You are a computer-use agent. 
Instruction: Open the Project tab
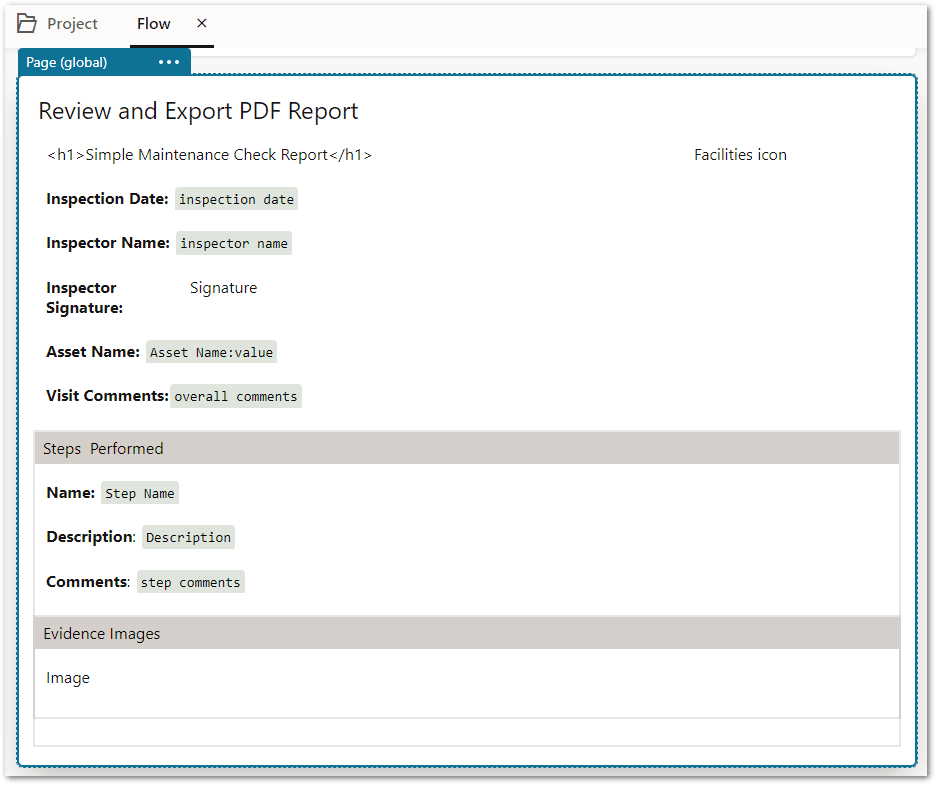57,23
